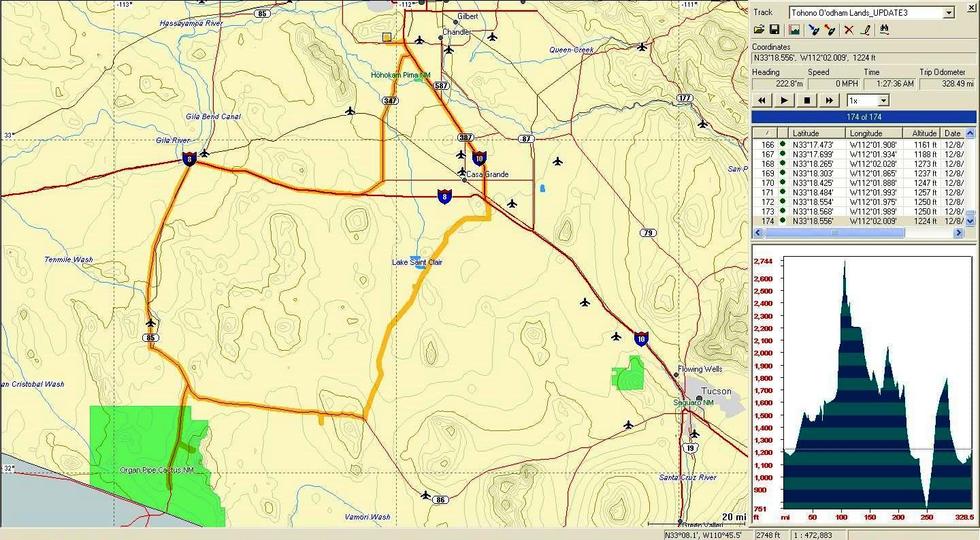This screenshot has height=540, width=980.
Task: Click the binoculars find icon
Action: click(884, 29)
